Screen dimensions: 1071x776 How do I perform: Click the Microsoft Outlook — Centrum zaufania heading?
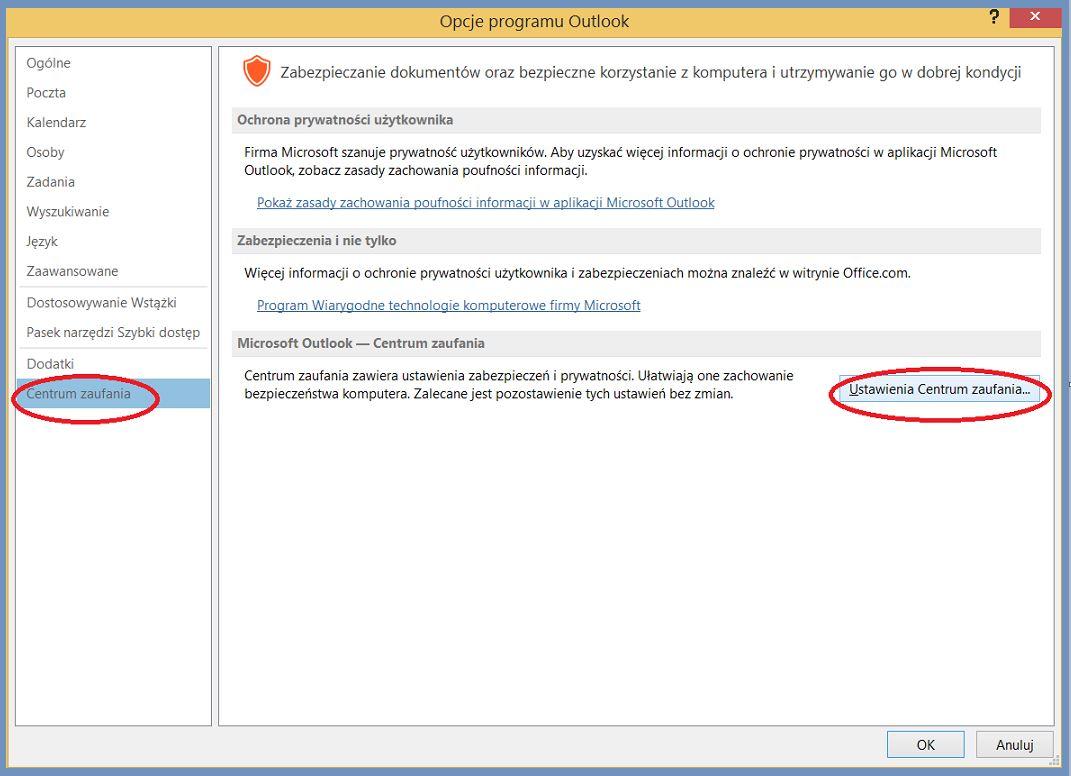tap(361, 343)
